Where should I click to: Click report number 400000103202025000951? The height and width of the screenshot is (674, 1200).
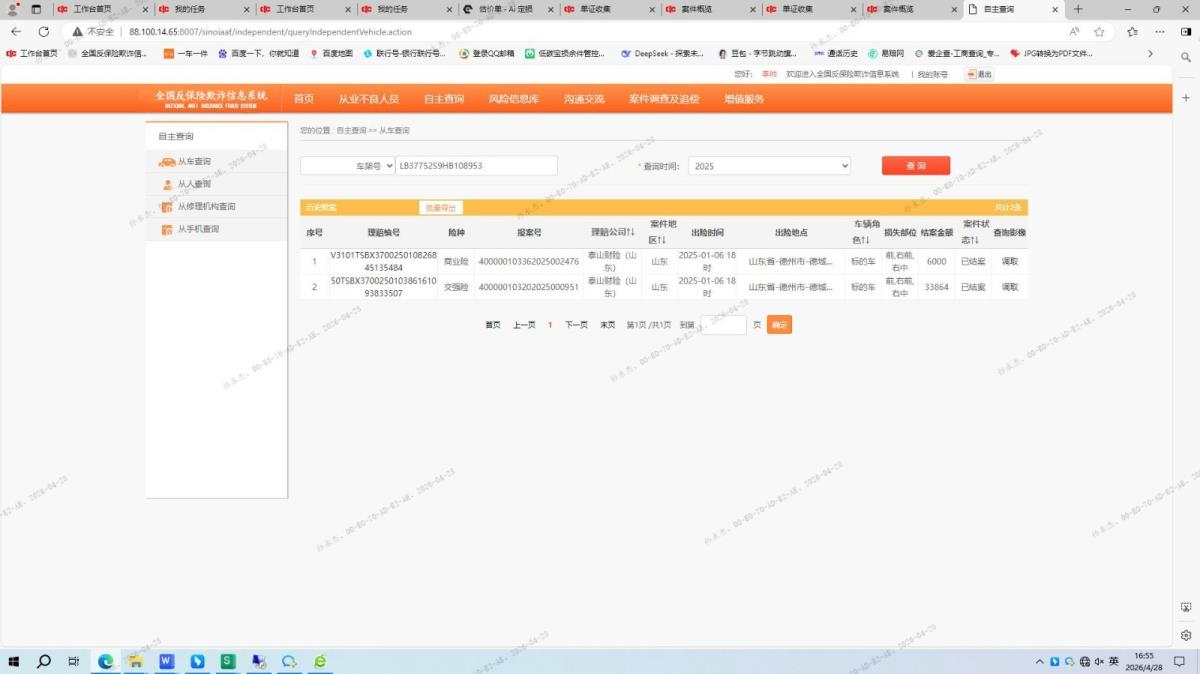[528, 287]
